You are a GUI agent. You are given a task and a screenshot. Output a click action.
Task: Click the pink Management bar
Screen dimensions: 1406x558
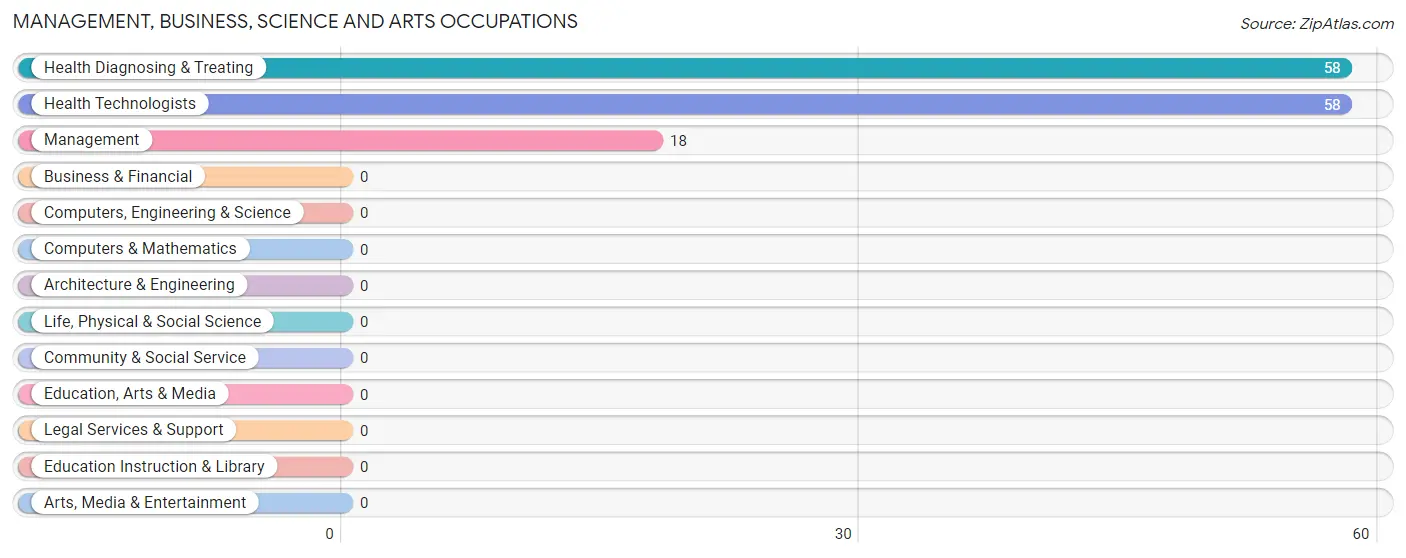coord(340,140)
